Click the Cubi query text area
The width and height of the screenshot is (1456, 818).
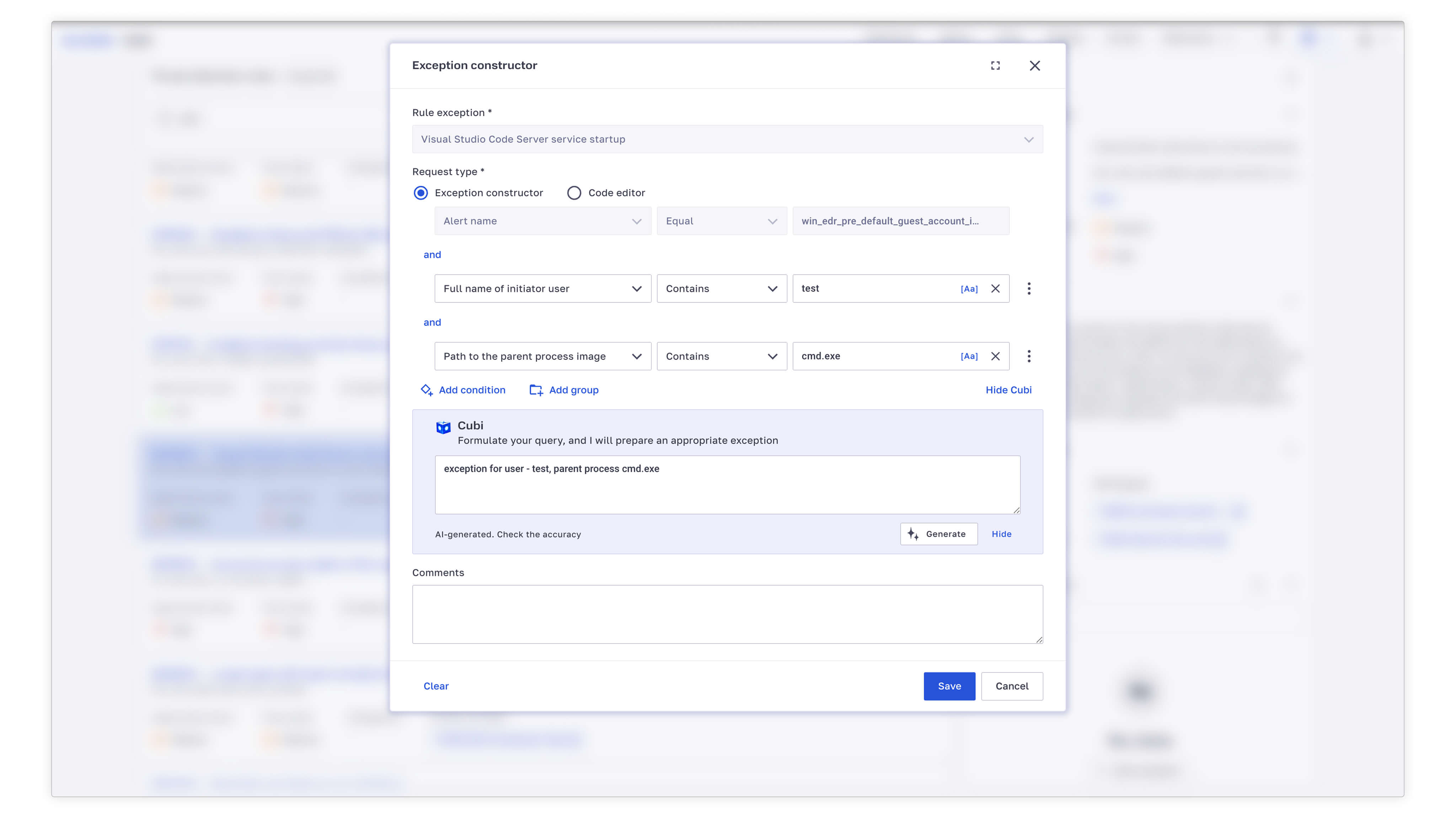727,485
